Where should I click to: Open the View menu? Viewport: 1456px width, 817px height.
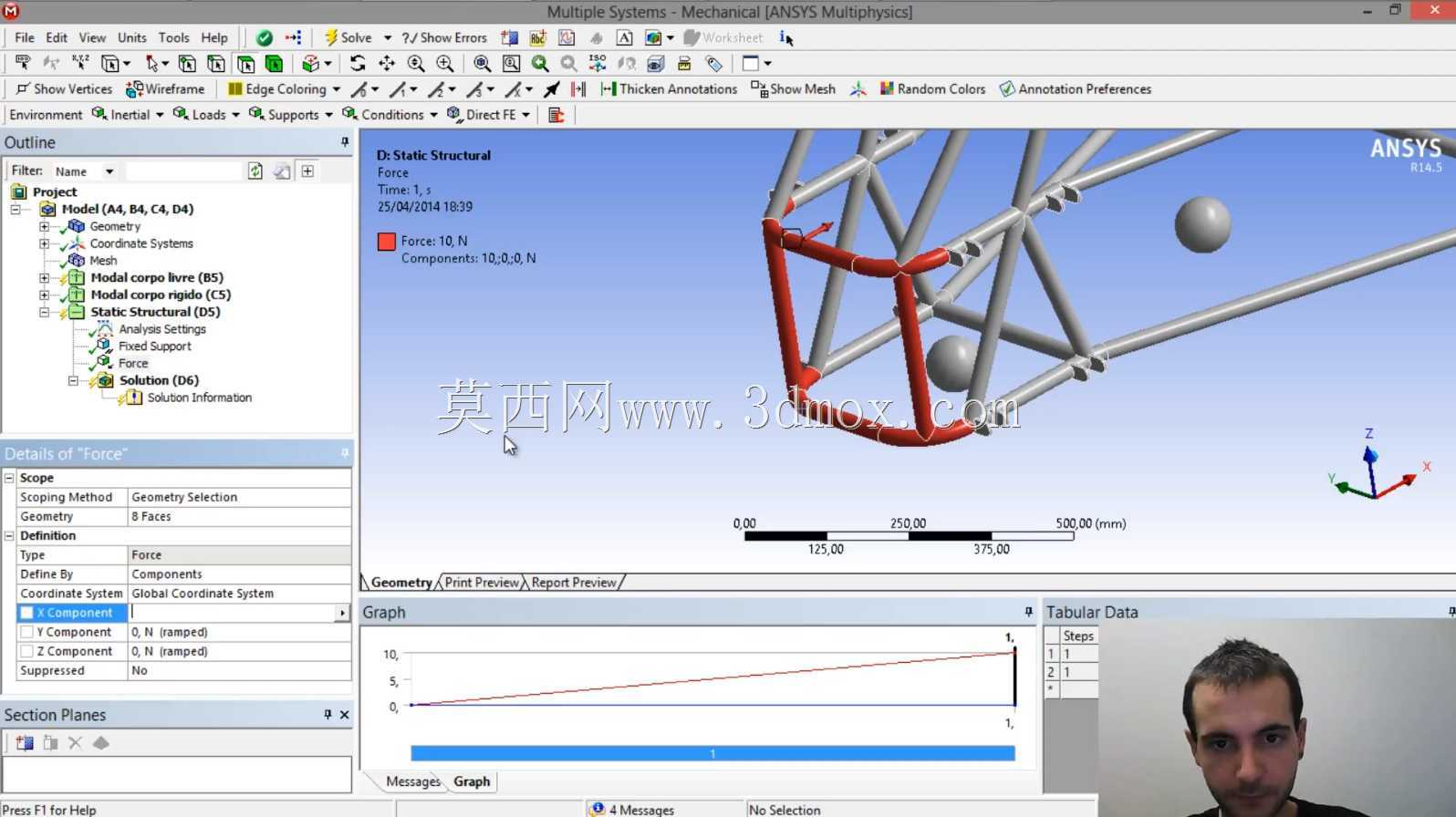(x=92, y=37)
